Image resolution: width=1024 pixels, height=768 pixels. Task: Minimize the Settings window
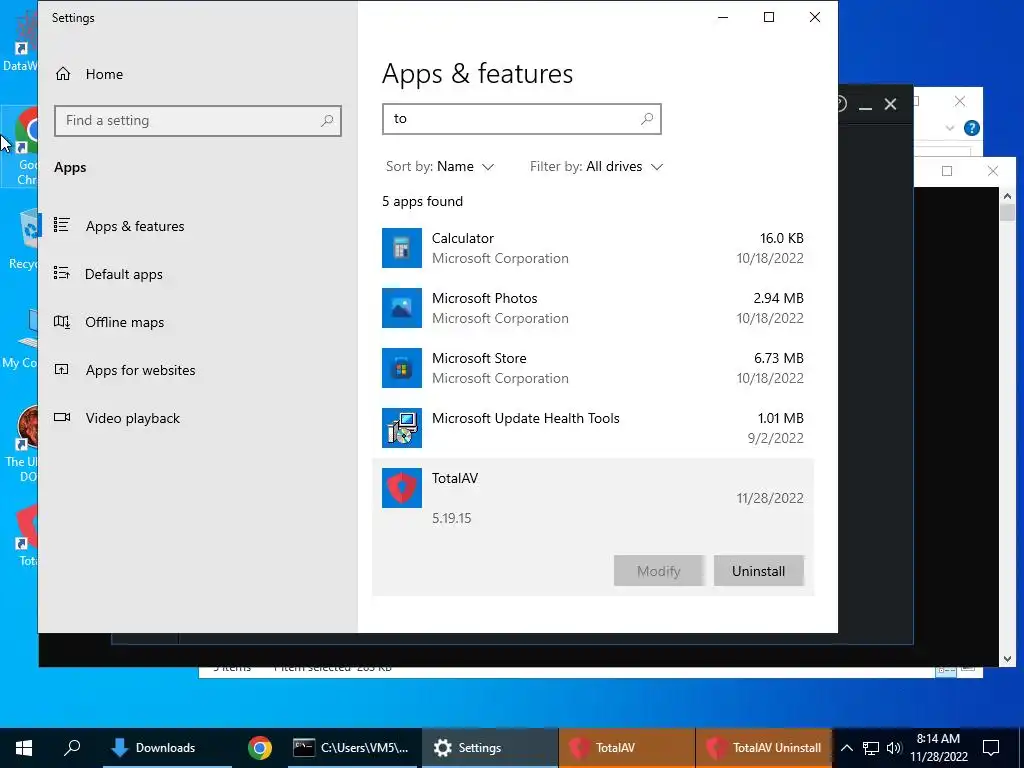click(723, 18)
